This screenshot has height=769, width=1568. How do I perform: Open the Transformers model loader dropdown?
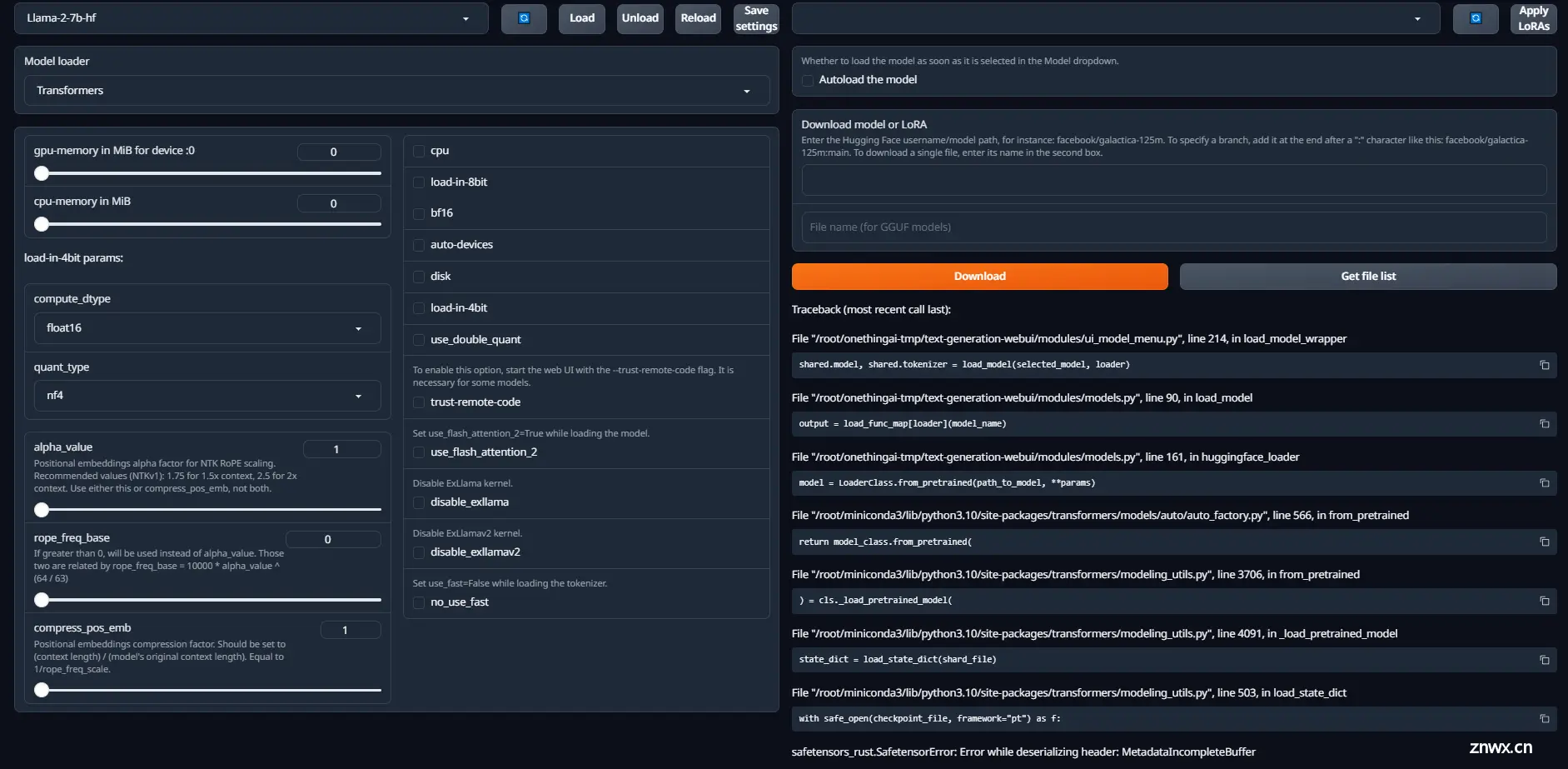[x=396, y=91]
